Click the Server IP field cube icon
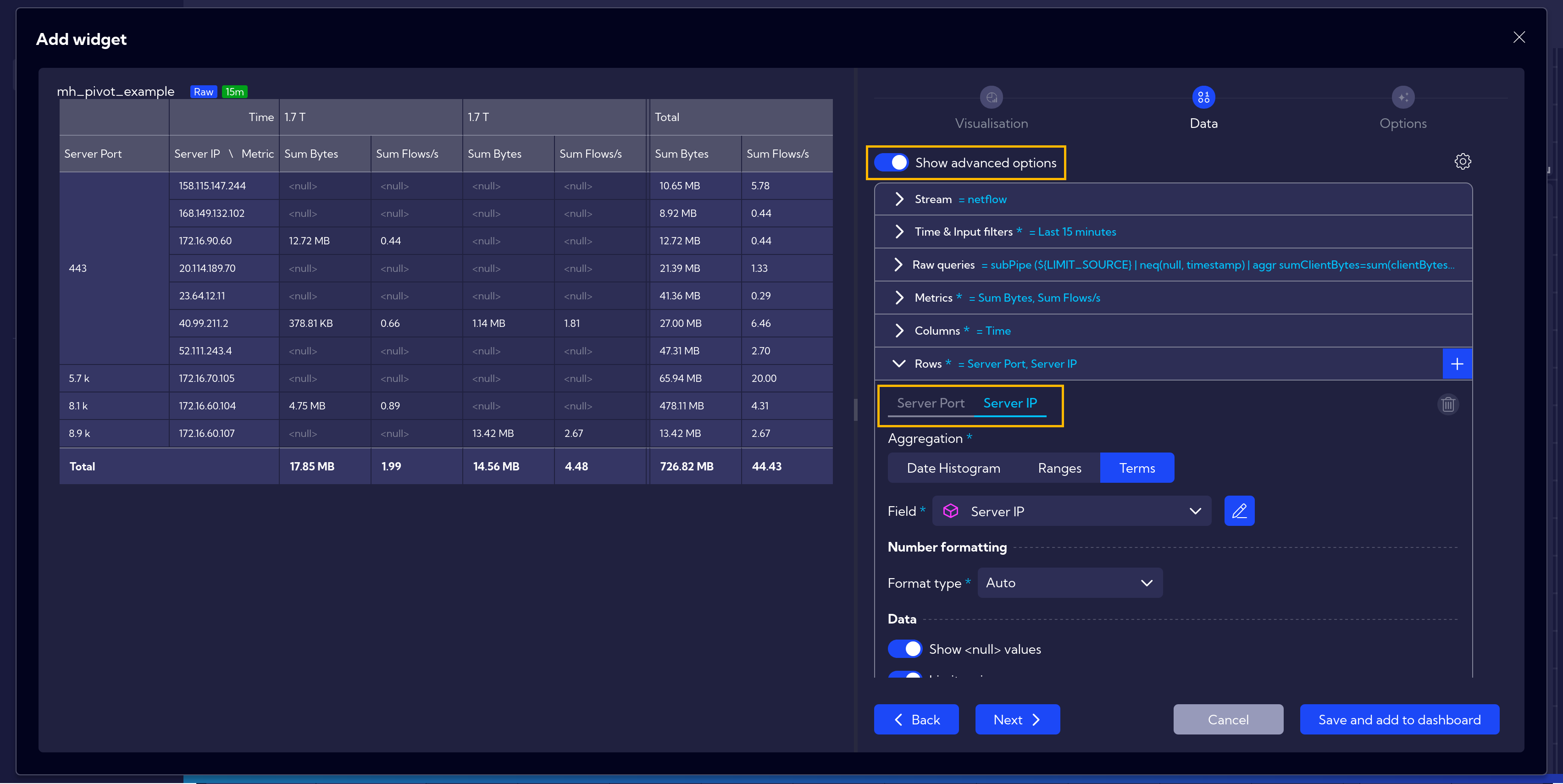This screenshot has width=1563, height=784. 950,511
